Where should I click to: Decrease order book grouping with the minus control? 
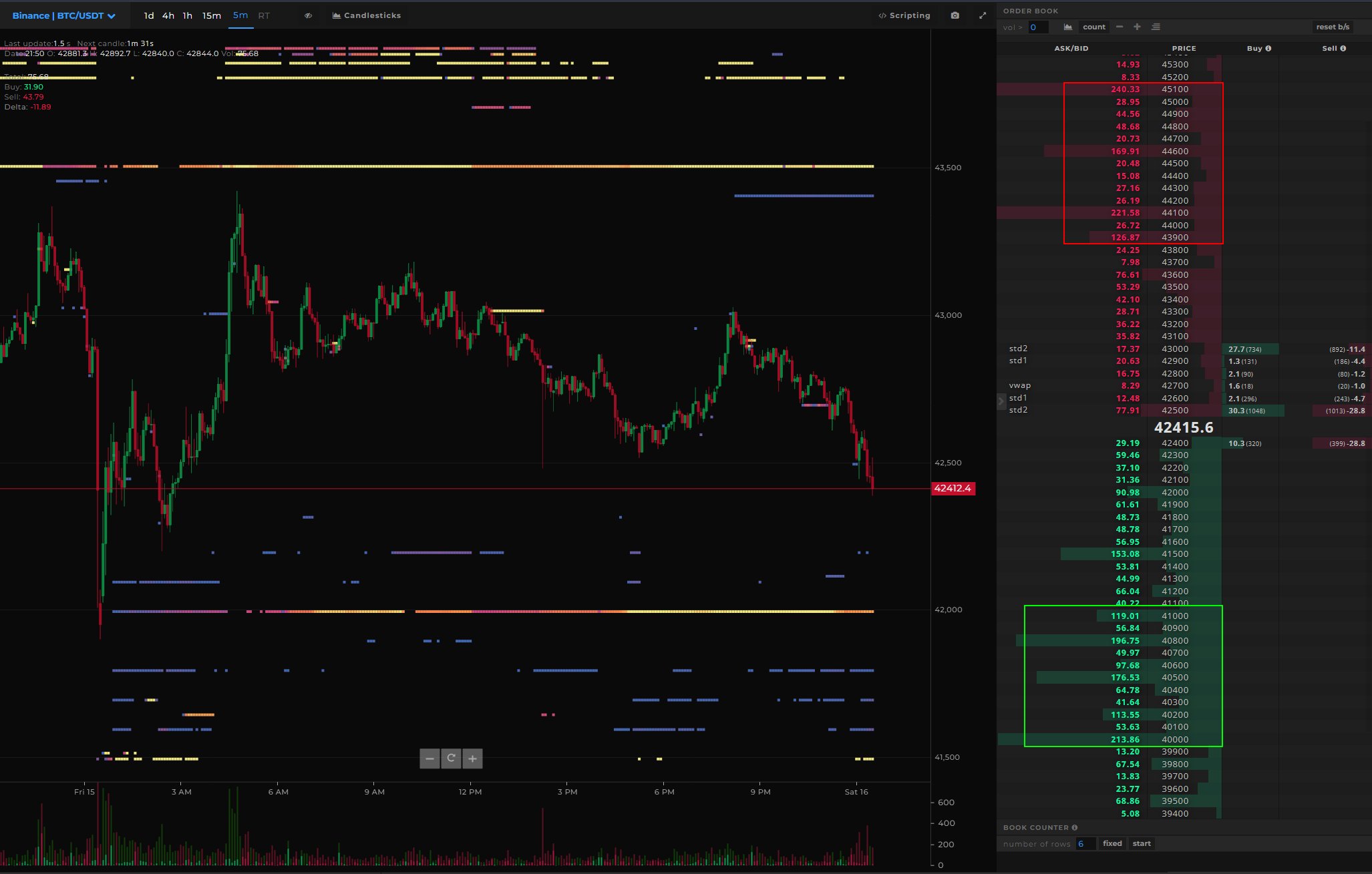[x=1120, y=27]
